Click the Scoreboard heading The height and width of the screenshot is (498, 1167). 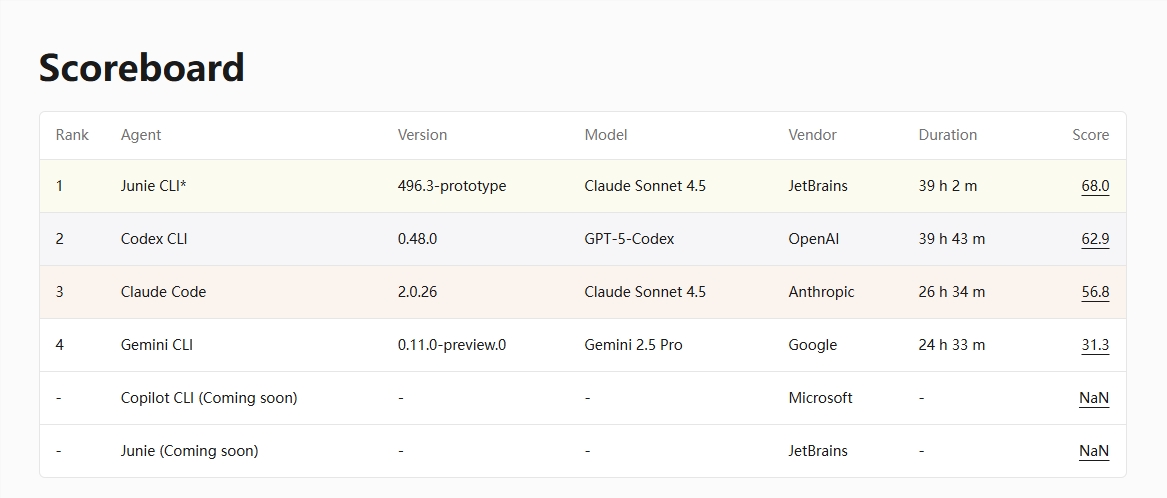pyautogui.click(x=142, y=68)
